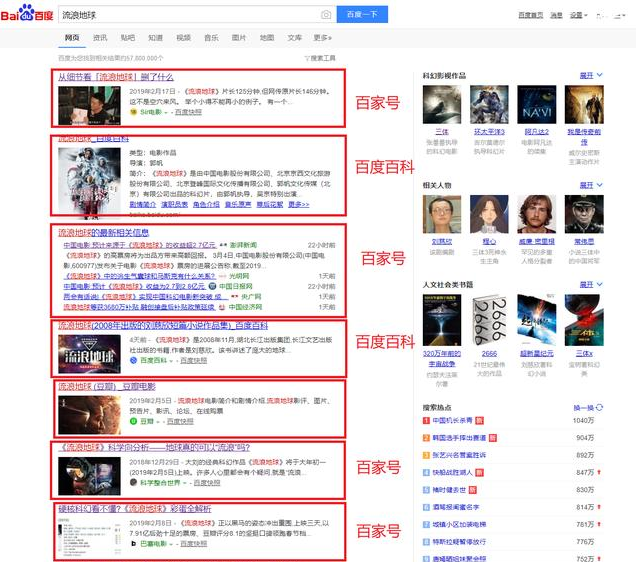Expand the 科幻影视作品 section

pos(591,75)
